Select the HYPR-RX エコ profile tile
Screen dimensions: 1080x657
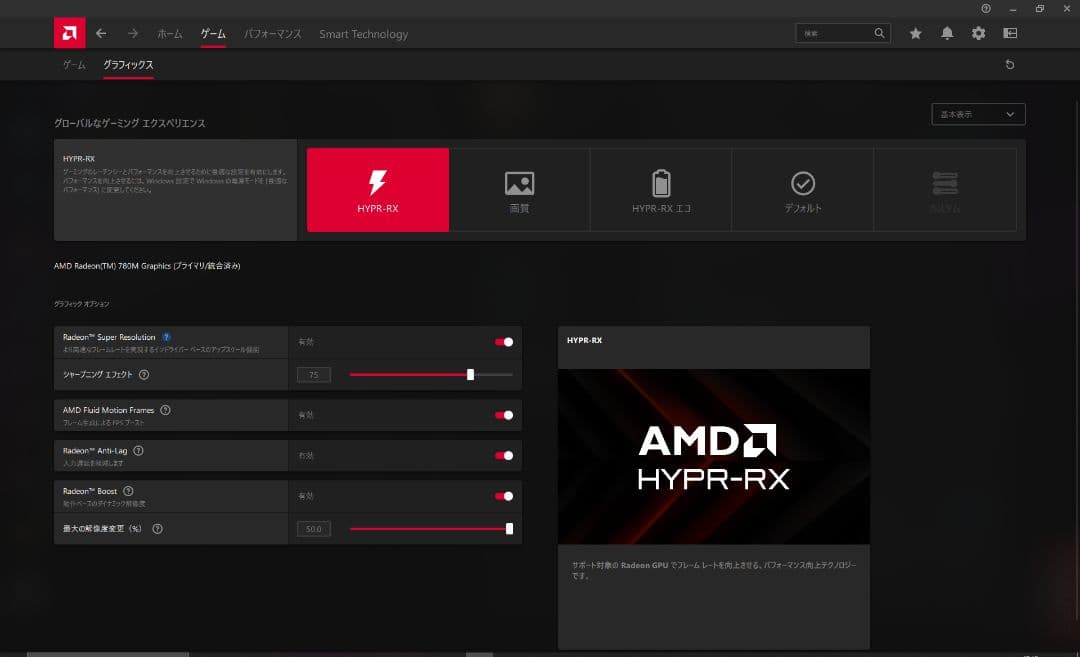(661, 190)
